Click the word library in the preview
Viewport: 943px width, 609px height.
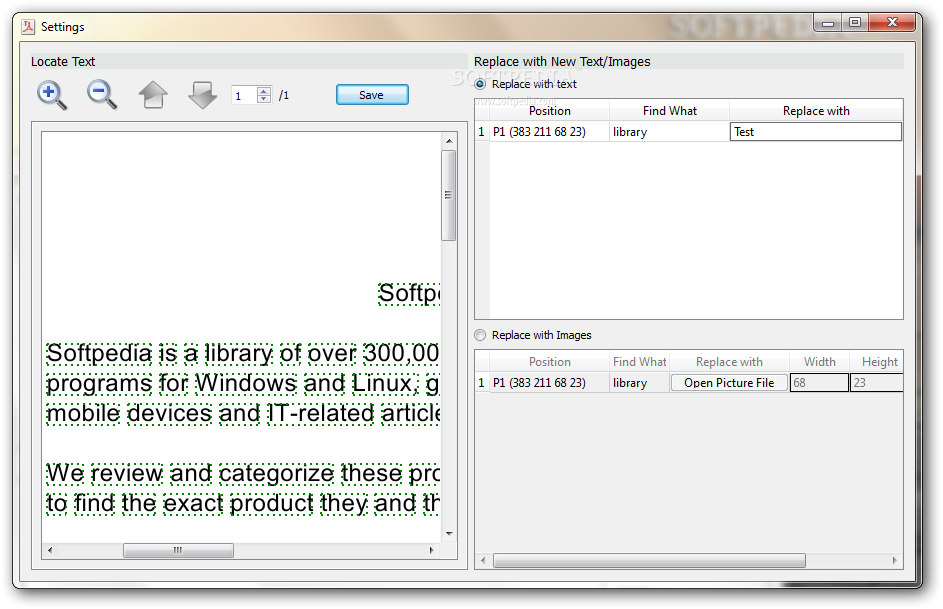239,353
